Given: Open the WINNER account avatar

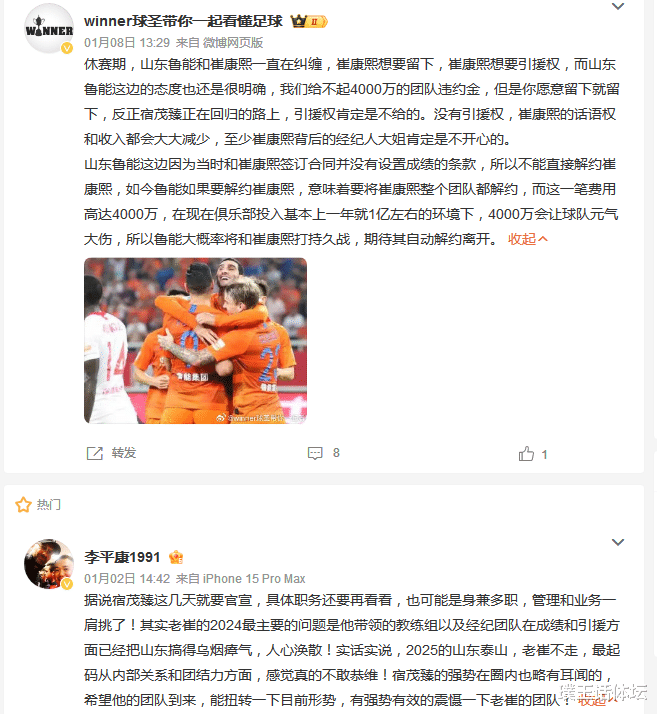Looking at the screenshot, I should [x=49, y=29].
